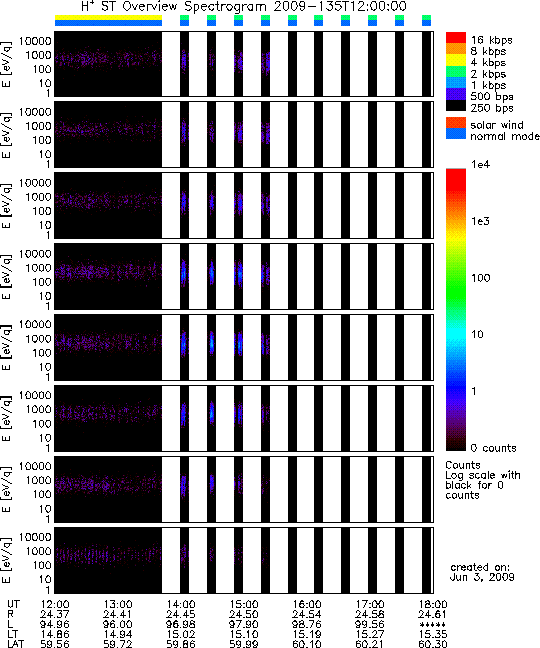Click the '500 bps' legend label
The image size is (540, 648).
(x=492, y=97)
